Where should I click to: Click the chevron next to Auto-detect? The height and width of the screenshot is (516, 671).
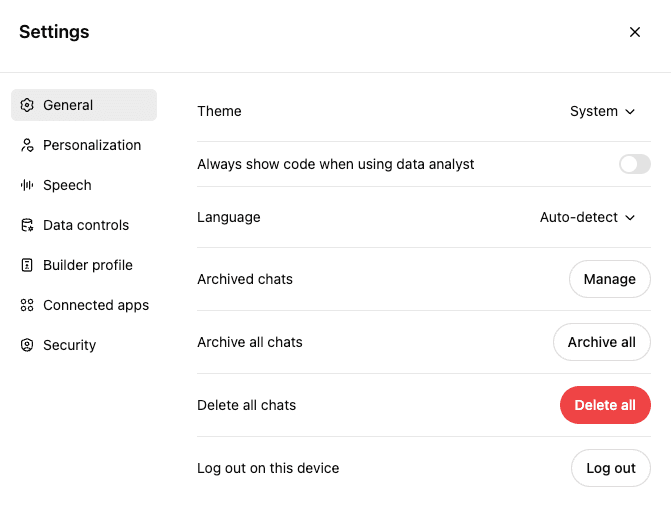coord(630,217)
